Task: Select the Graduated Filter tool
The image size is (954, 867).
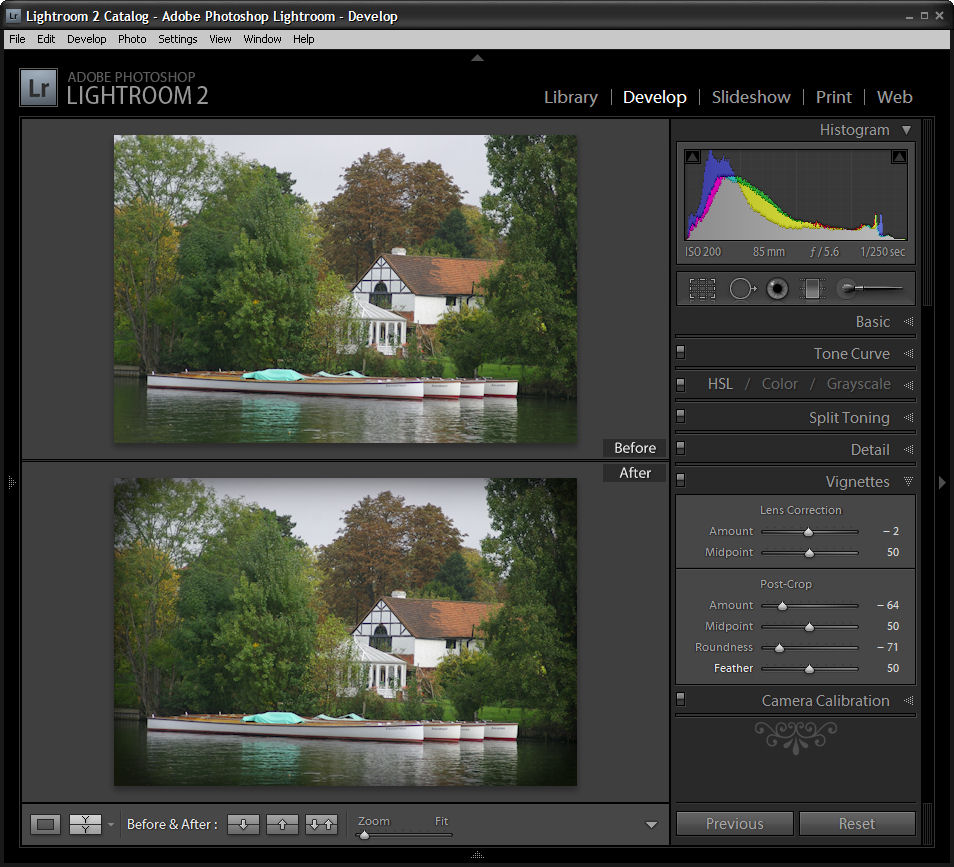Action: point(812,288)
